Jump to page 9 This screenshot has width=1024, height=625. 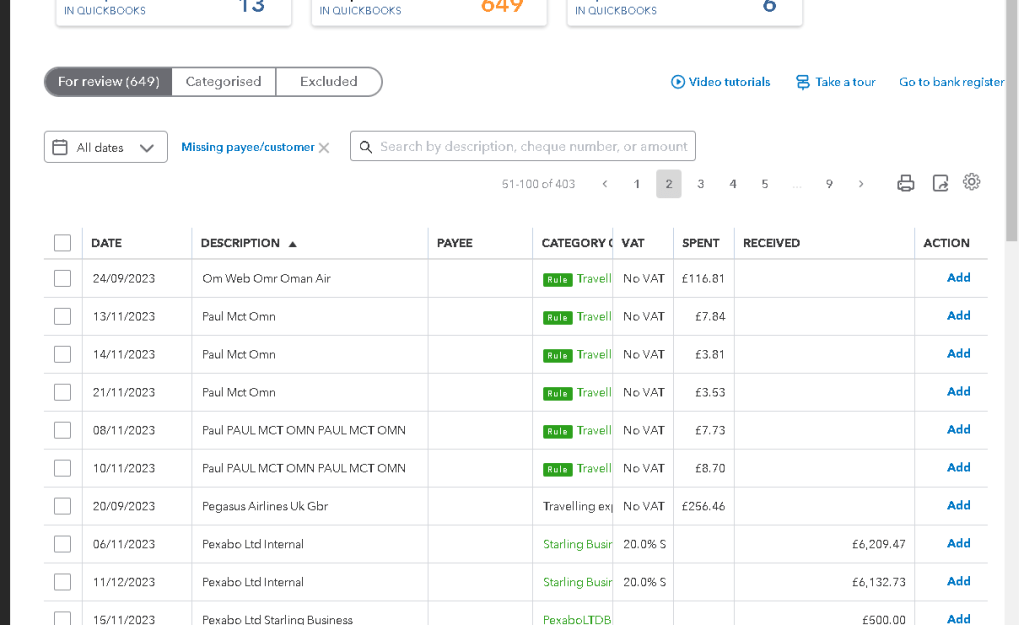pos(829,184)
